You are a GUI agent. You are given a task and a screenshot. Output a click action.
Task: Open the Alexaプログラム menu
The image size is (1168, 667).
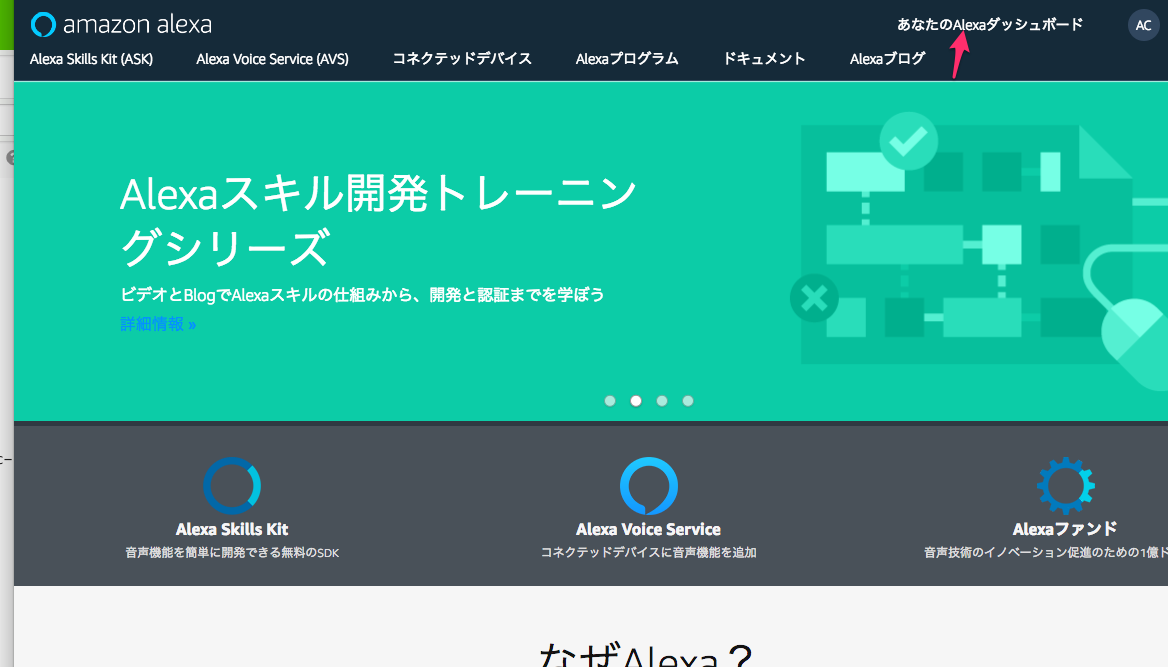coord(627,59)
